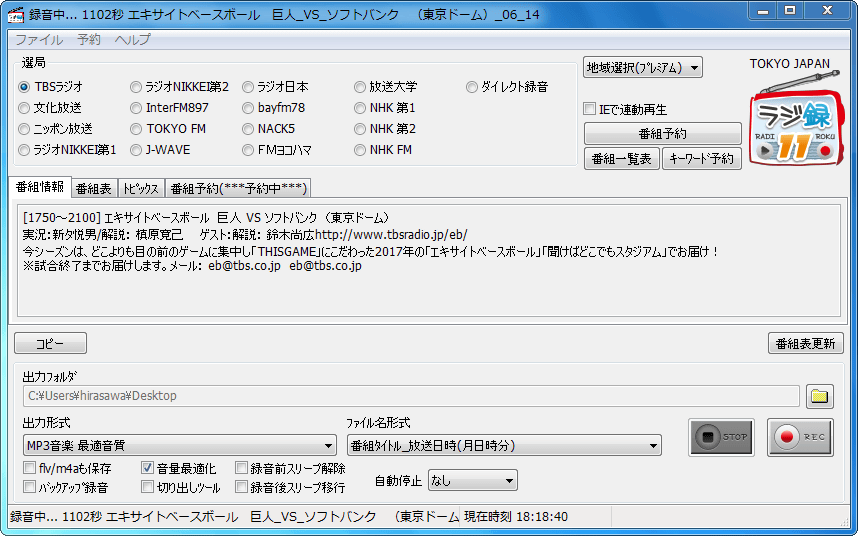
Task: Select ラジオ日本 station
Action: point(276,87)
